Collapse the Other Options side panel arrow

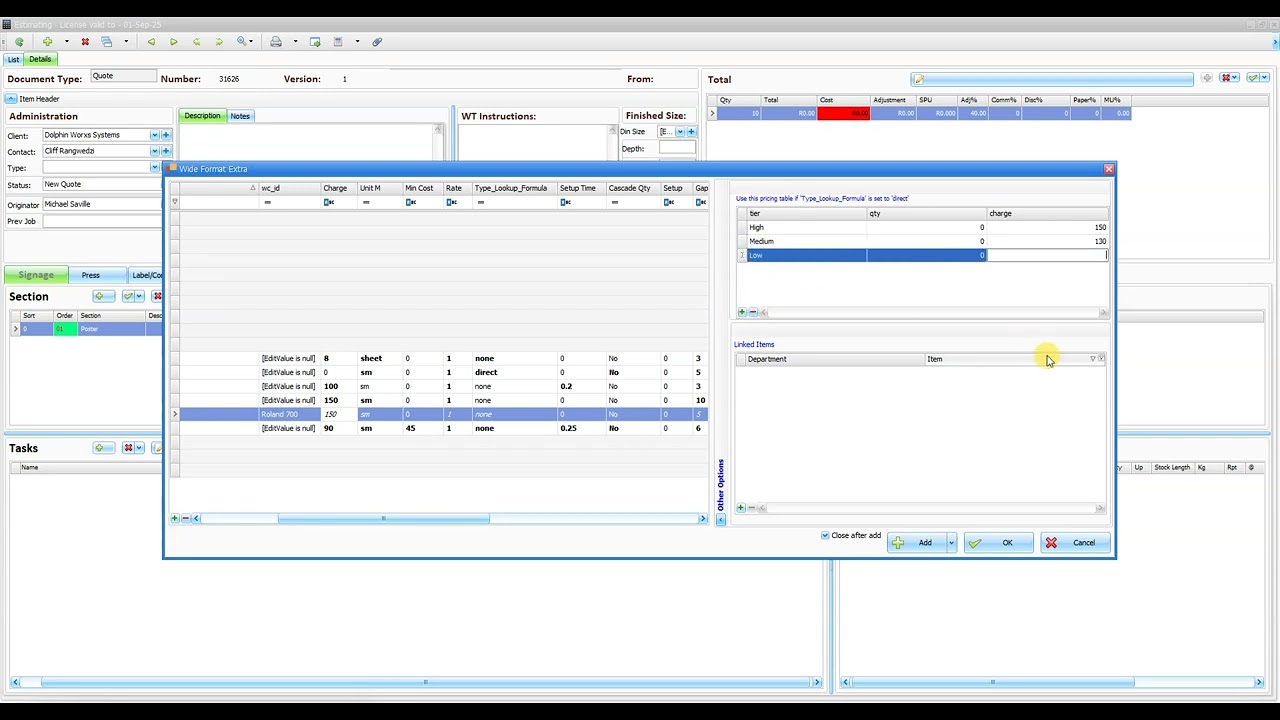pos(720,520)
